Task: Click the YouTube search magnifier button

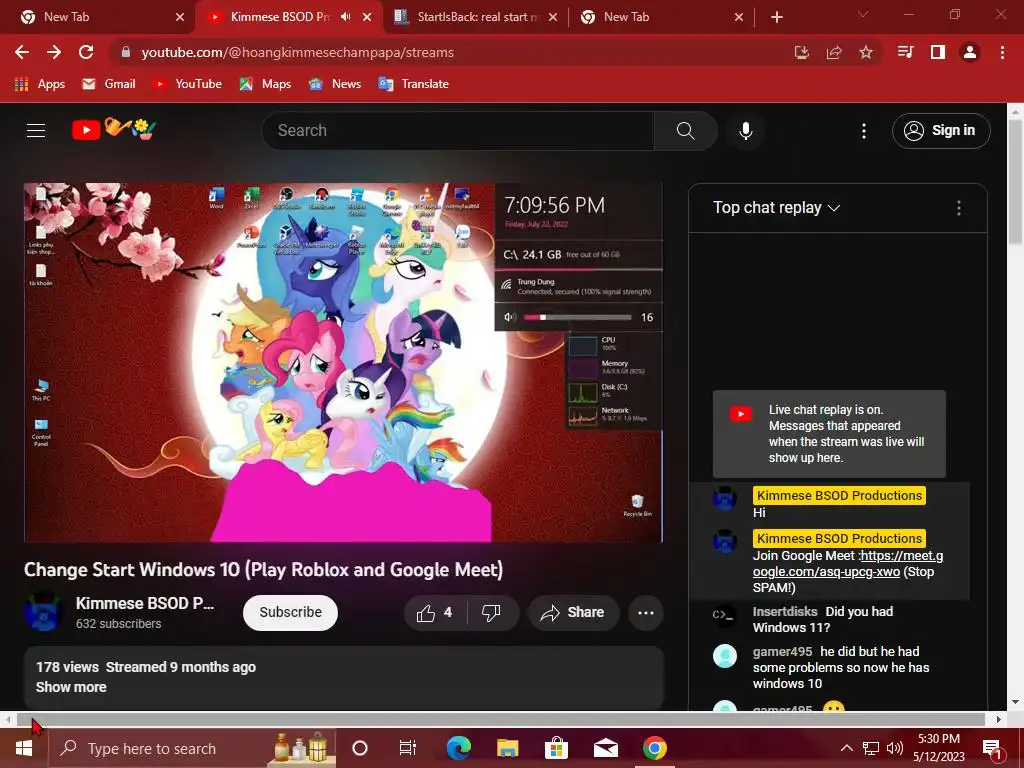Action: click(685, 131)
